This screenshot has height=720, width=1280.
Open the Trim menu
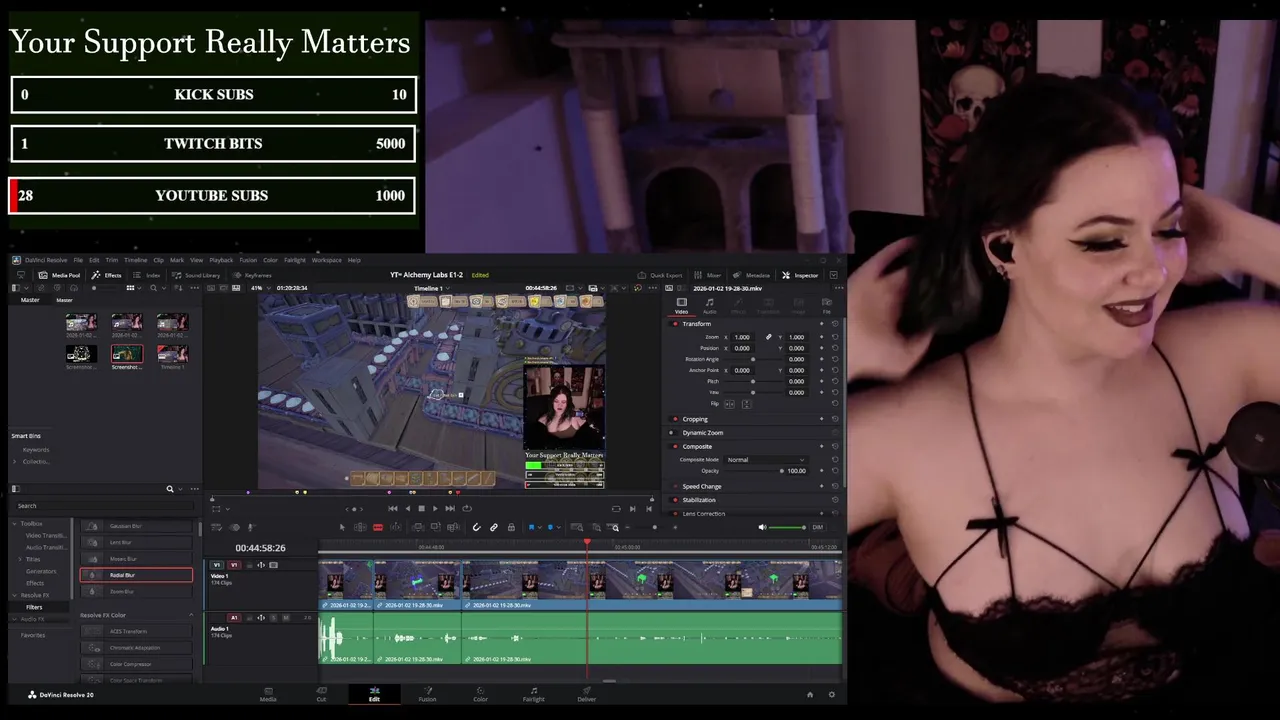coord(111,260)
